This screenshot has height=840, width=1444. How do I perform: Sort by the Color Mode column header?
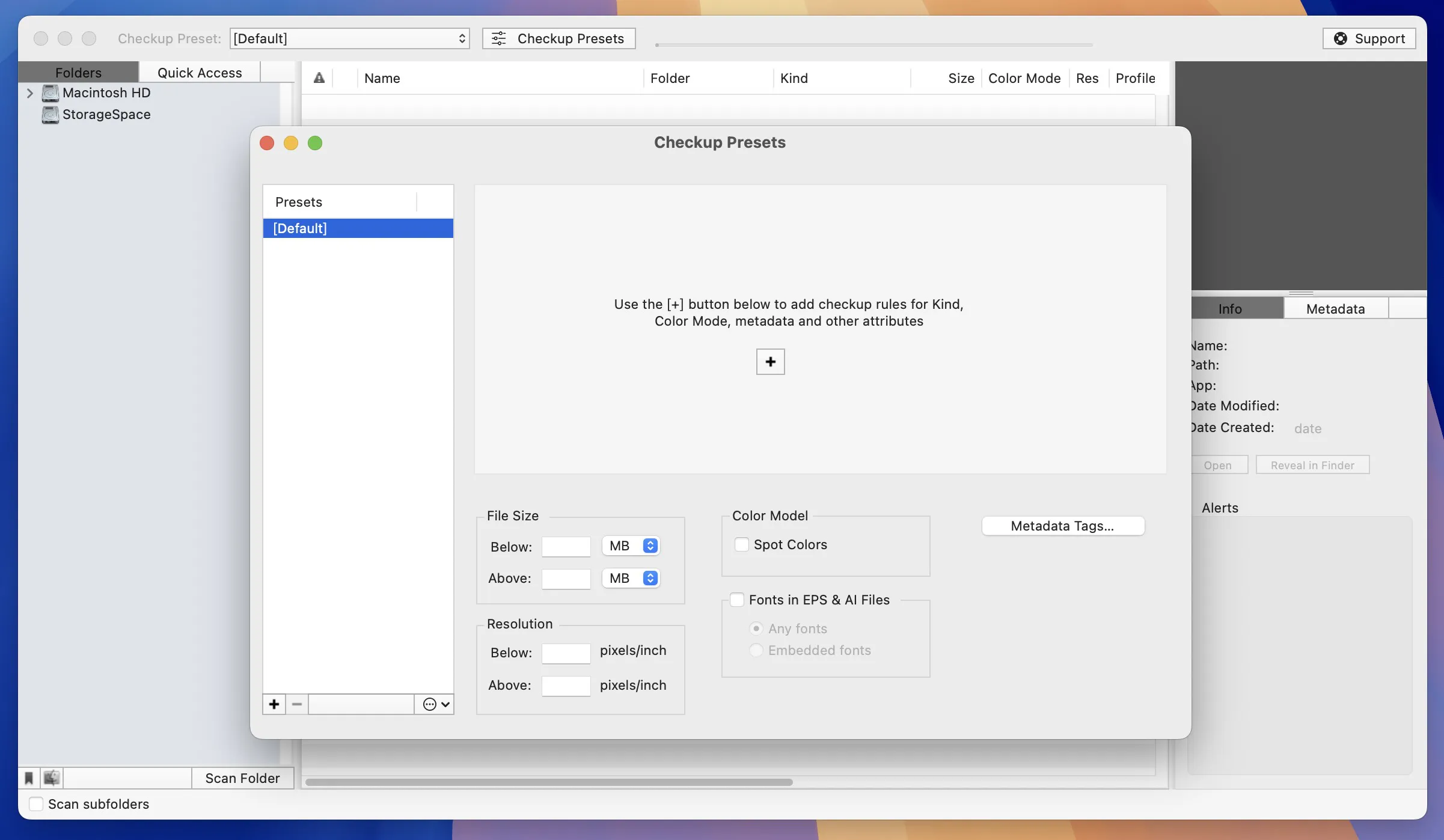pos(1025,78)
